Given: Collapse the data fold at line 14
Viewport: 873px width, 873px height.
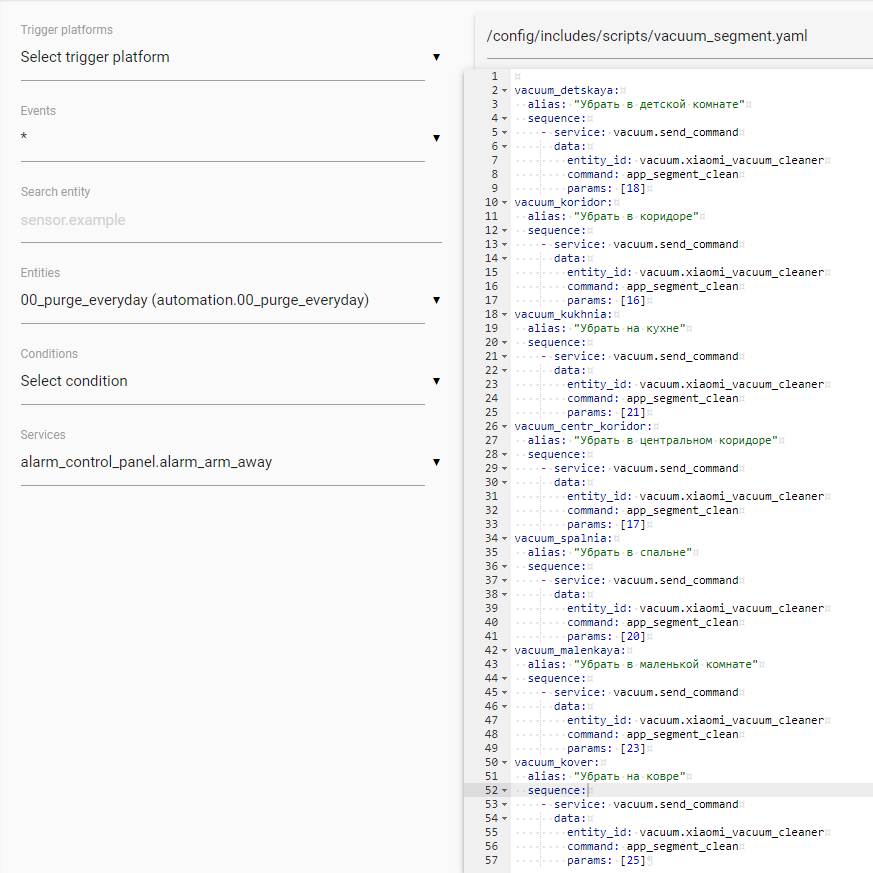Looking at the screenshot, I should click(504, 258).
